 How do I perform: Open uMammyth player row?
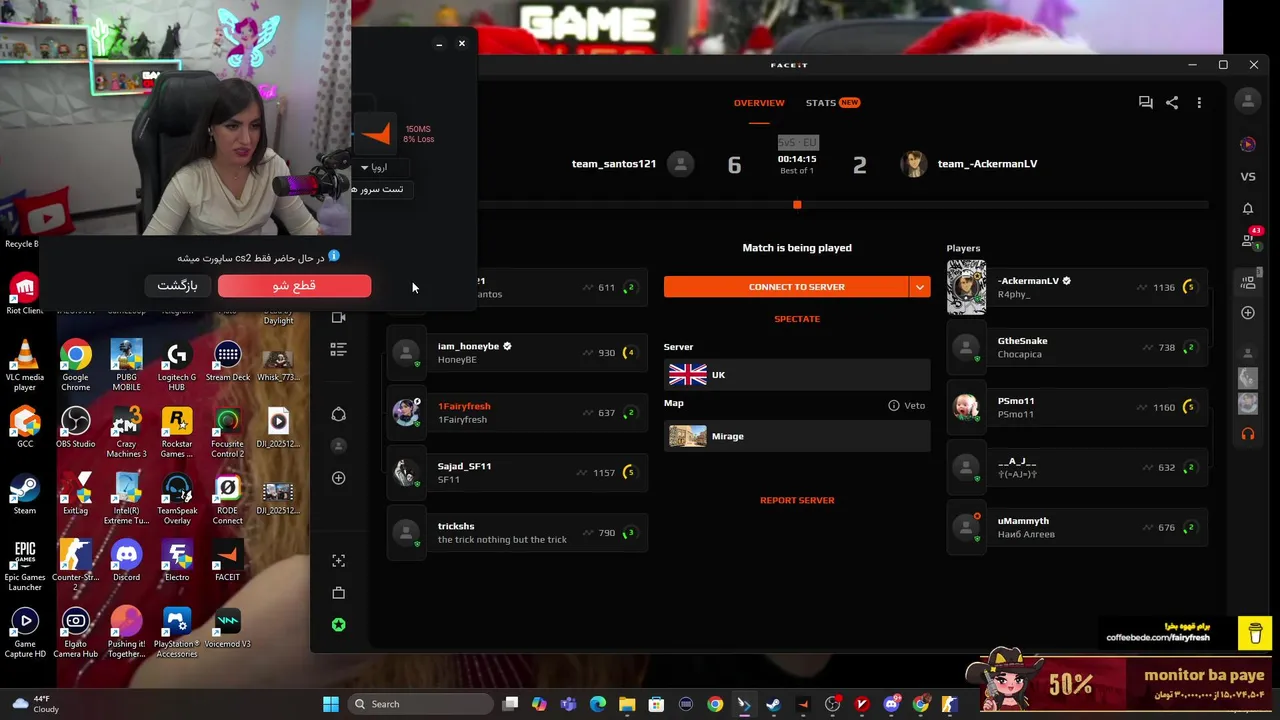click(x=1077, y=527)
